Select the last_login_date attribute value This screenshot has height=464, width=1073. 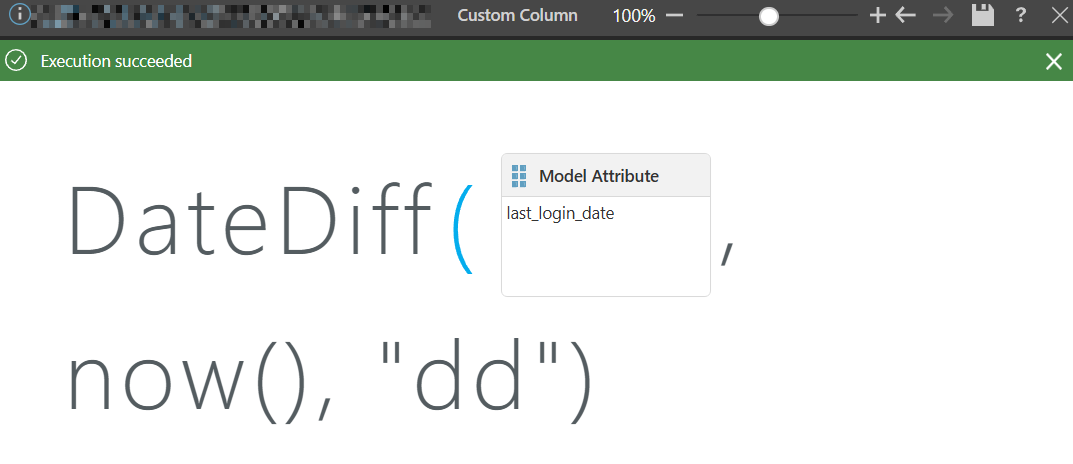click(560, 213)
